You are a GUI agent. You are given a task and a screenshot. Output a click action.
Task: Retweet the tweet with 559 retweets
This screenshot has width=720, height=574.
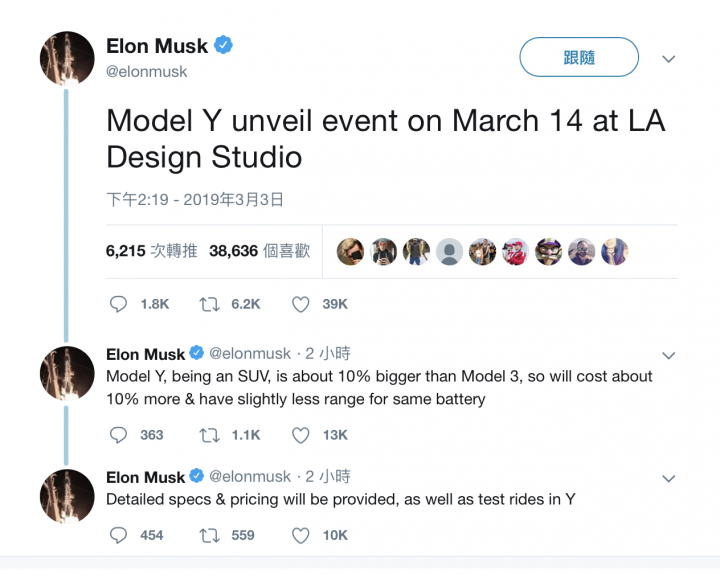click(x=209, y=535)
